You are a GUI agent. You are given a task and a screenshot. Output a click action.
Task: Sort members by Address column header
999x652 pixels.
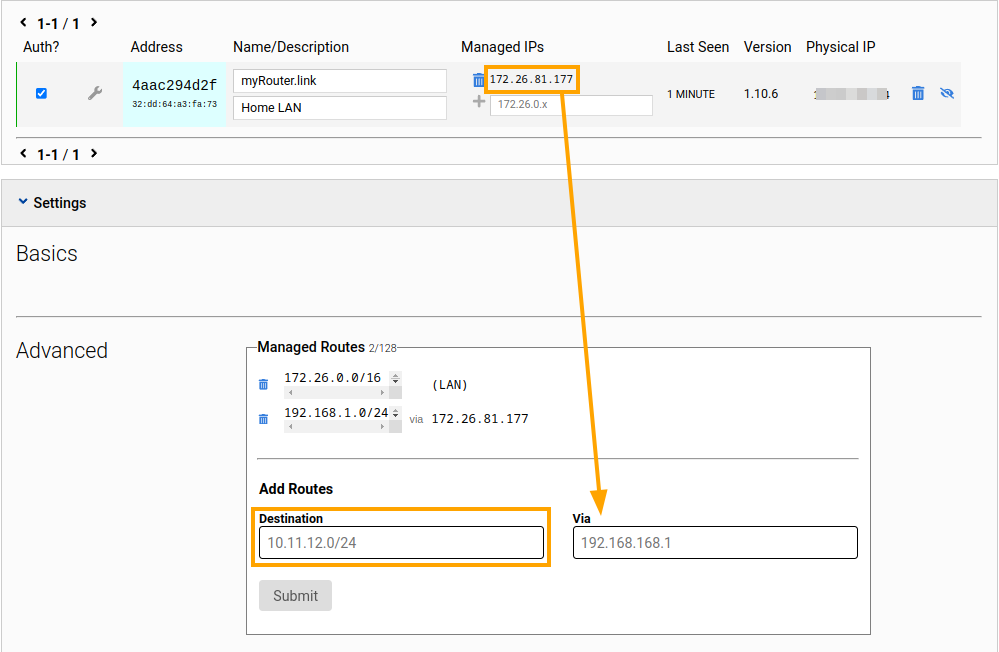coord(156,47)
